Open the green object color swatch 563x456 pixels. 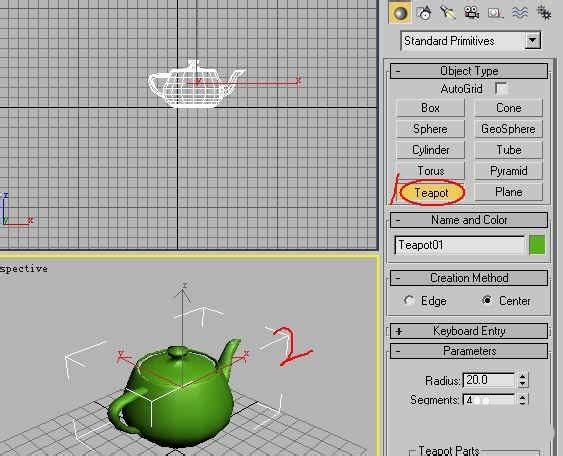point(537,245)
